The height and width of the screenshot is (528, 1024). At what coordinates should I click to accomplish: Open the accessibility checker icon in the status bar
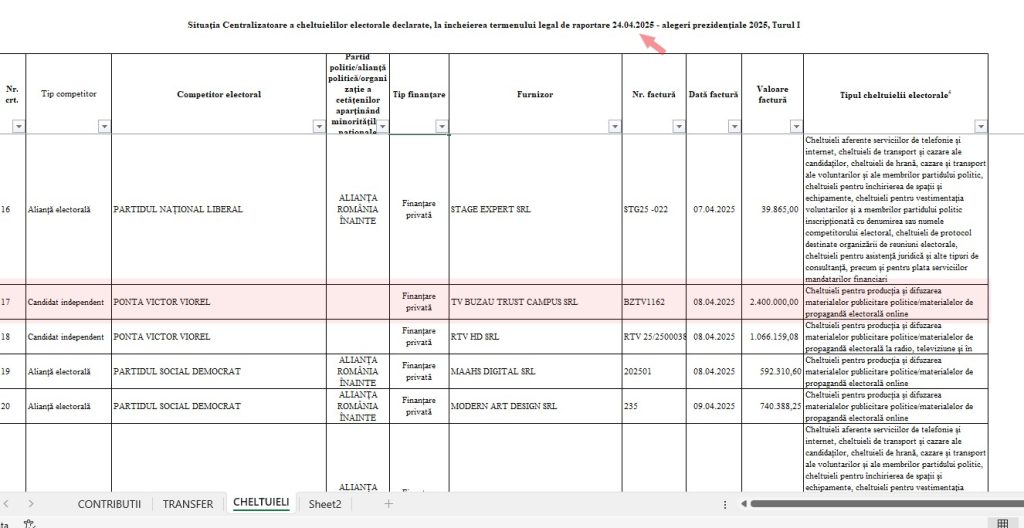click(29, 523)
